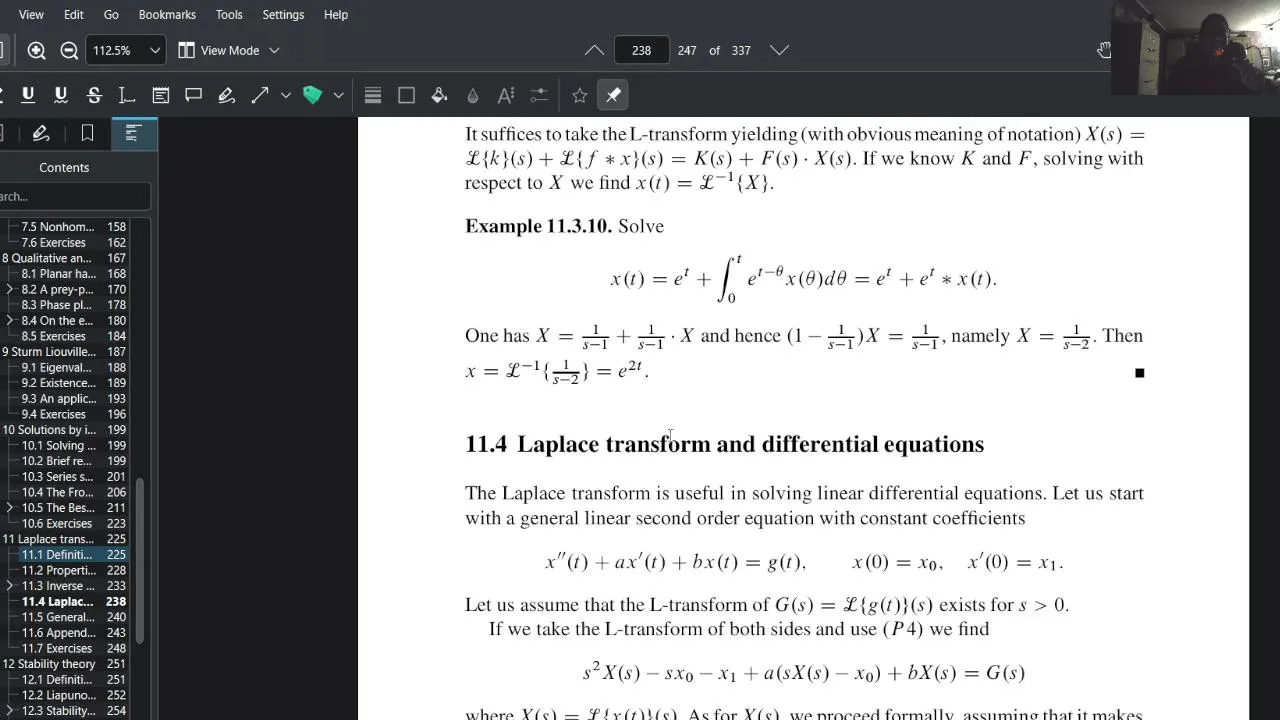
Task: Select the typewriter text annotation tool
Action: point(127,95)
